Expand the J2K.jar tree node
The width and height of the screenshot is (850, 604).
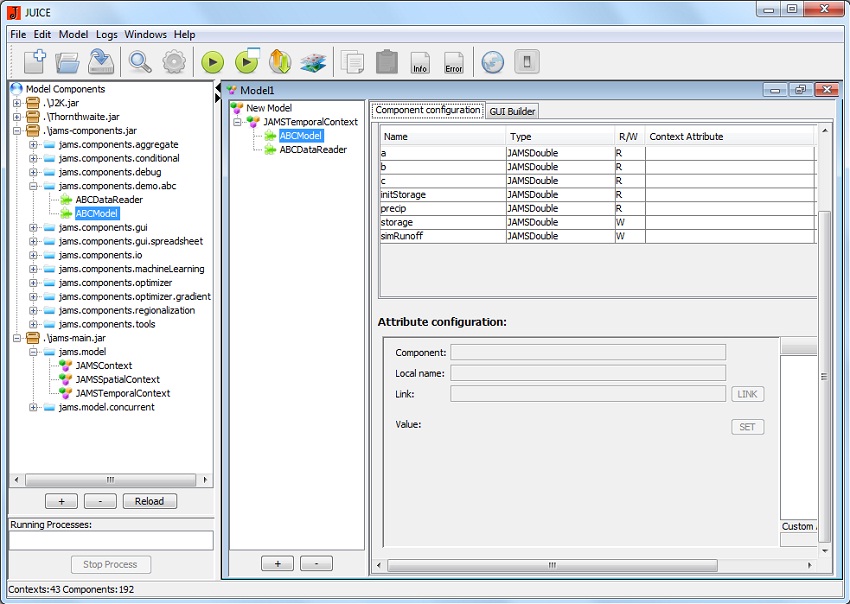(17, 103)
